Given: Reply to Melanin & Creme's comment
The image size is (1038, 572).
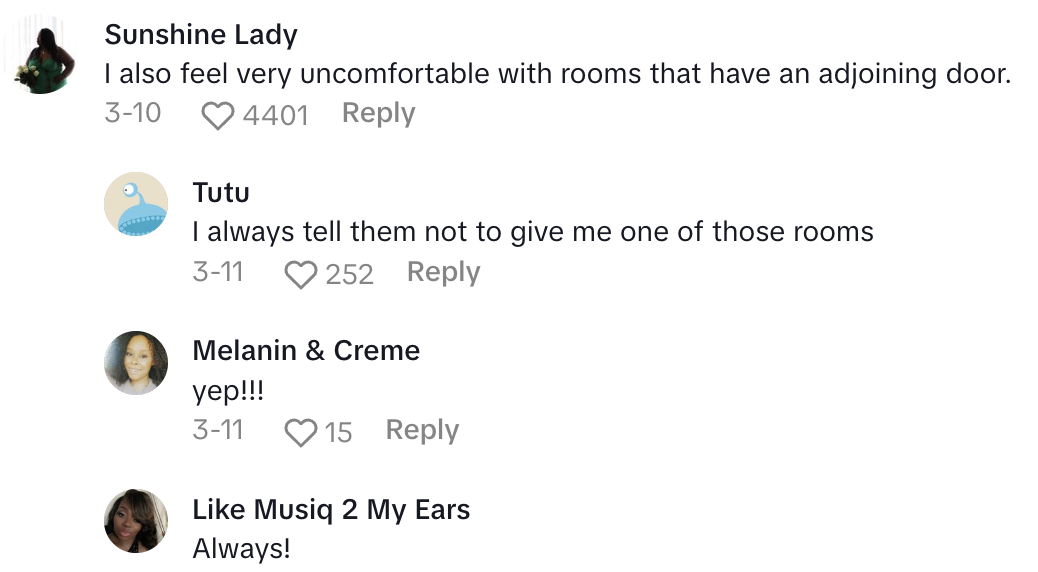Looking at the screenshot, I should [422, 430].
